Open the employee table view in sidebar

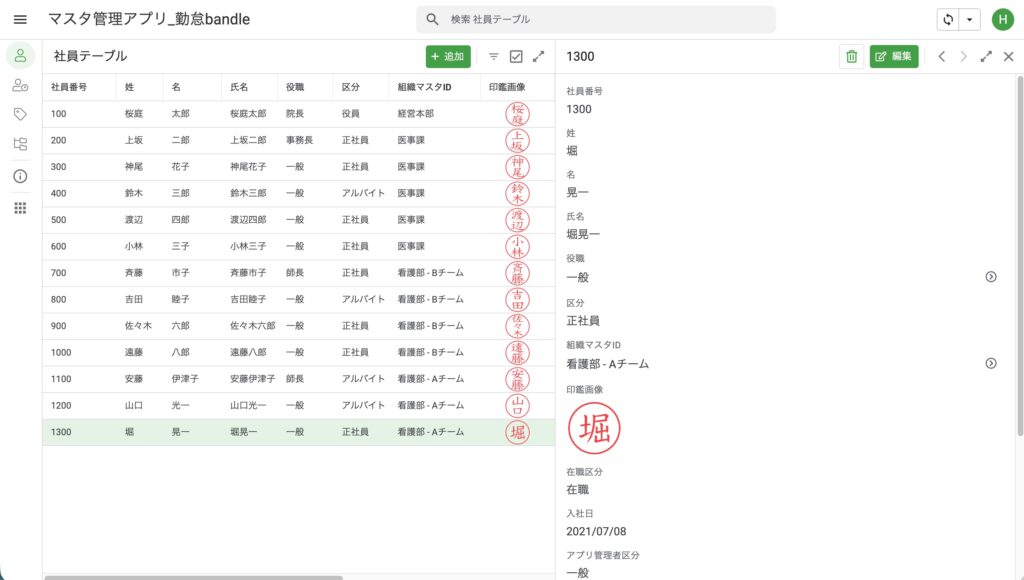[x=20, y=56]
